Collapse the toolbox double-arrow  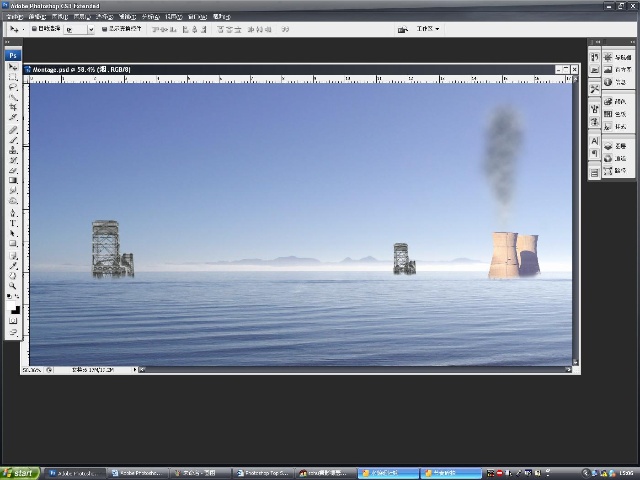(x=7, y=42)
